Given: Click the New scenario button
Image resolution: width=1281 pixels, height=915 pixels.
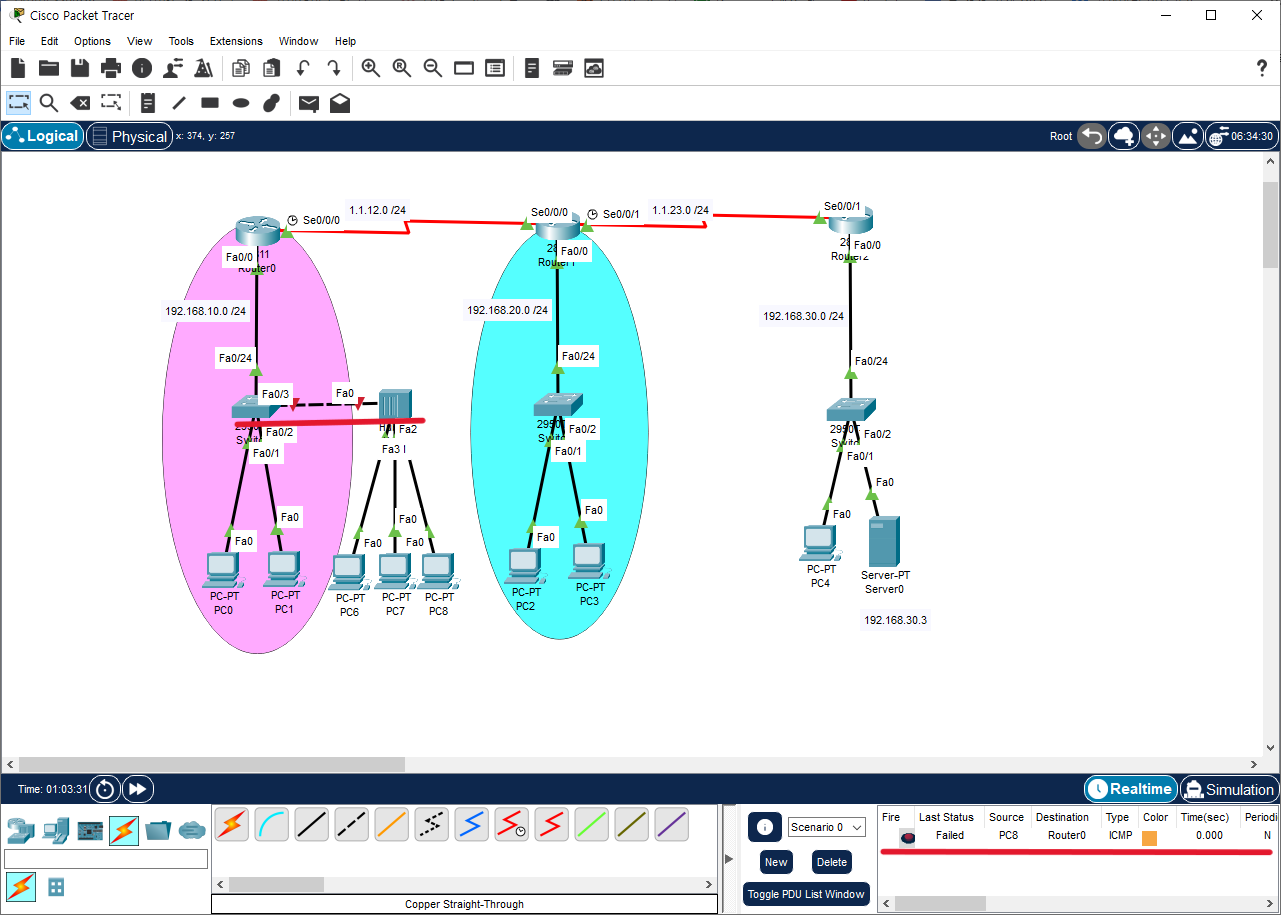Looking at the screenshot, I should (x=776, y=862).
